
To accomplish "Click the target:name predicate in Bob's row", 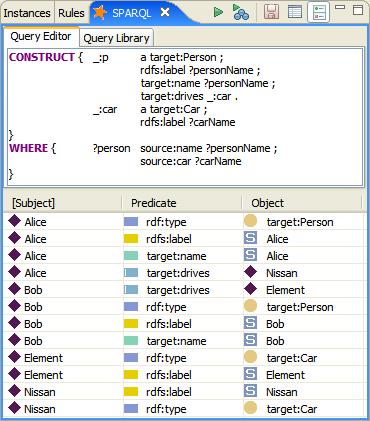I will (176, 341).
